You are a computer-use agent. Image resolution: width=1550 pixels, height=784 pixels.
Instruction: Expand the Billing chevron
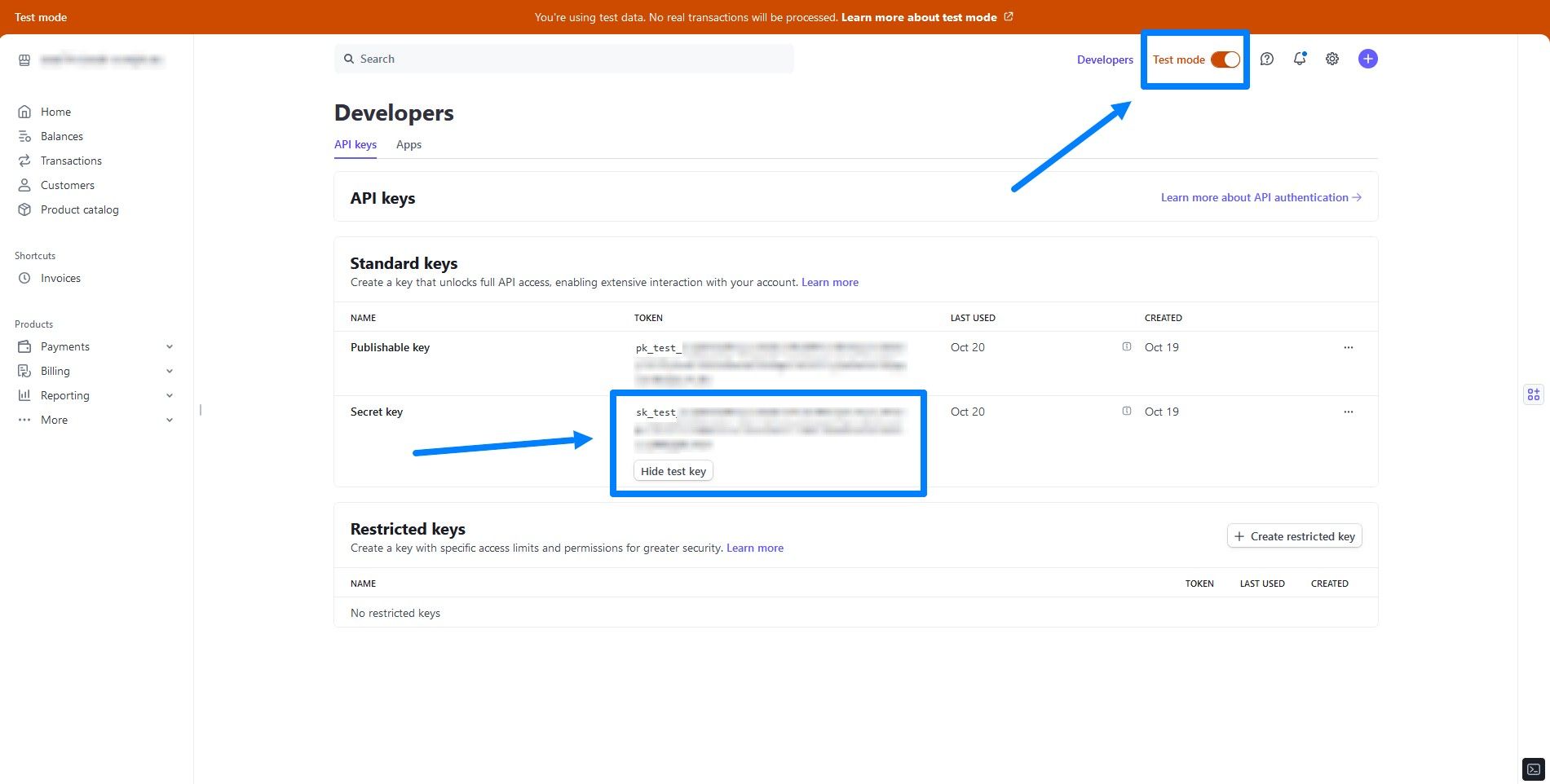pos(170,371)
